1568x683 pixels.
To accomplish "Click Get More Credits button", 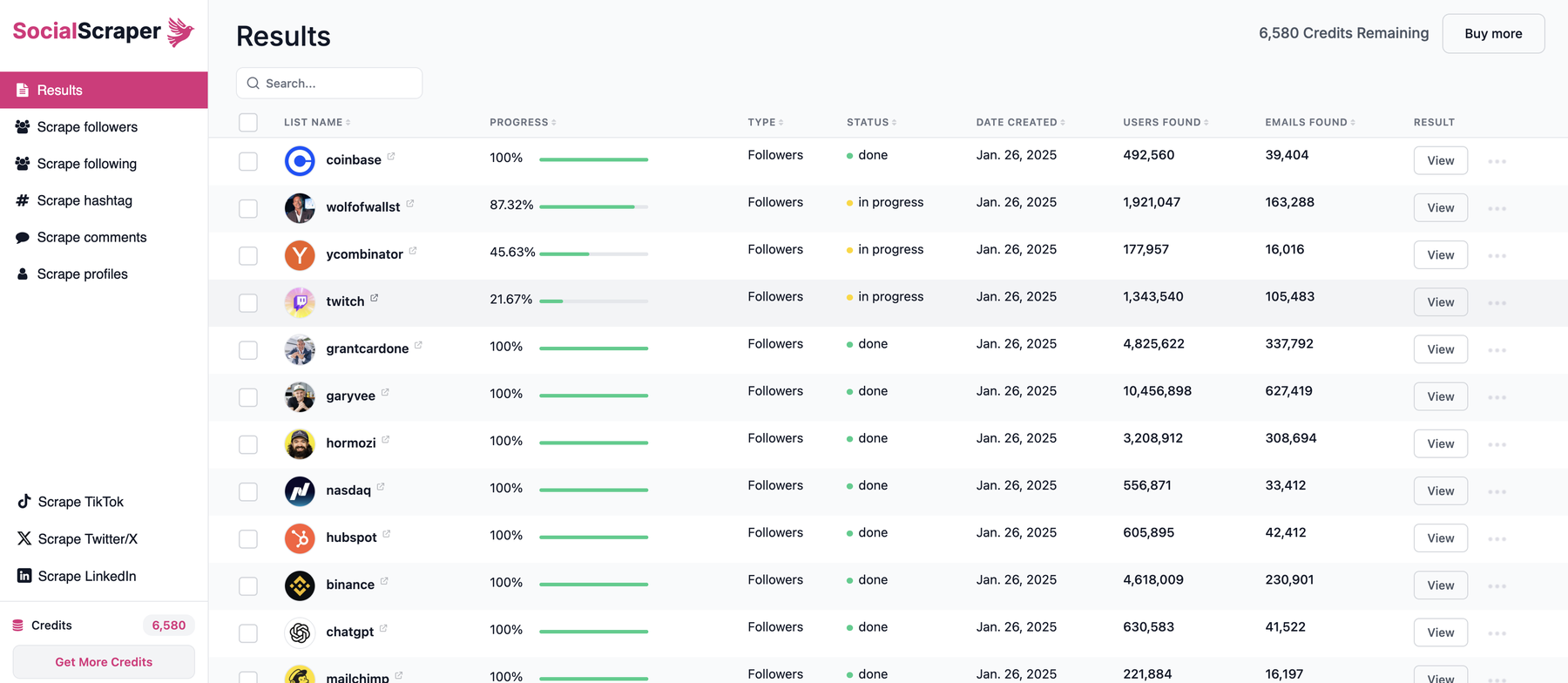I will (x=104, y=662).
